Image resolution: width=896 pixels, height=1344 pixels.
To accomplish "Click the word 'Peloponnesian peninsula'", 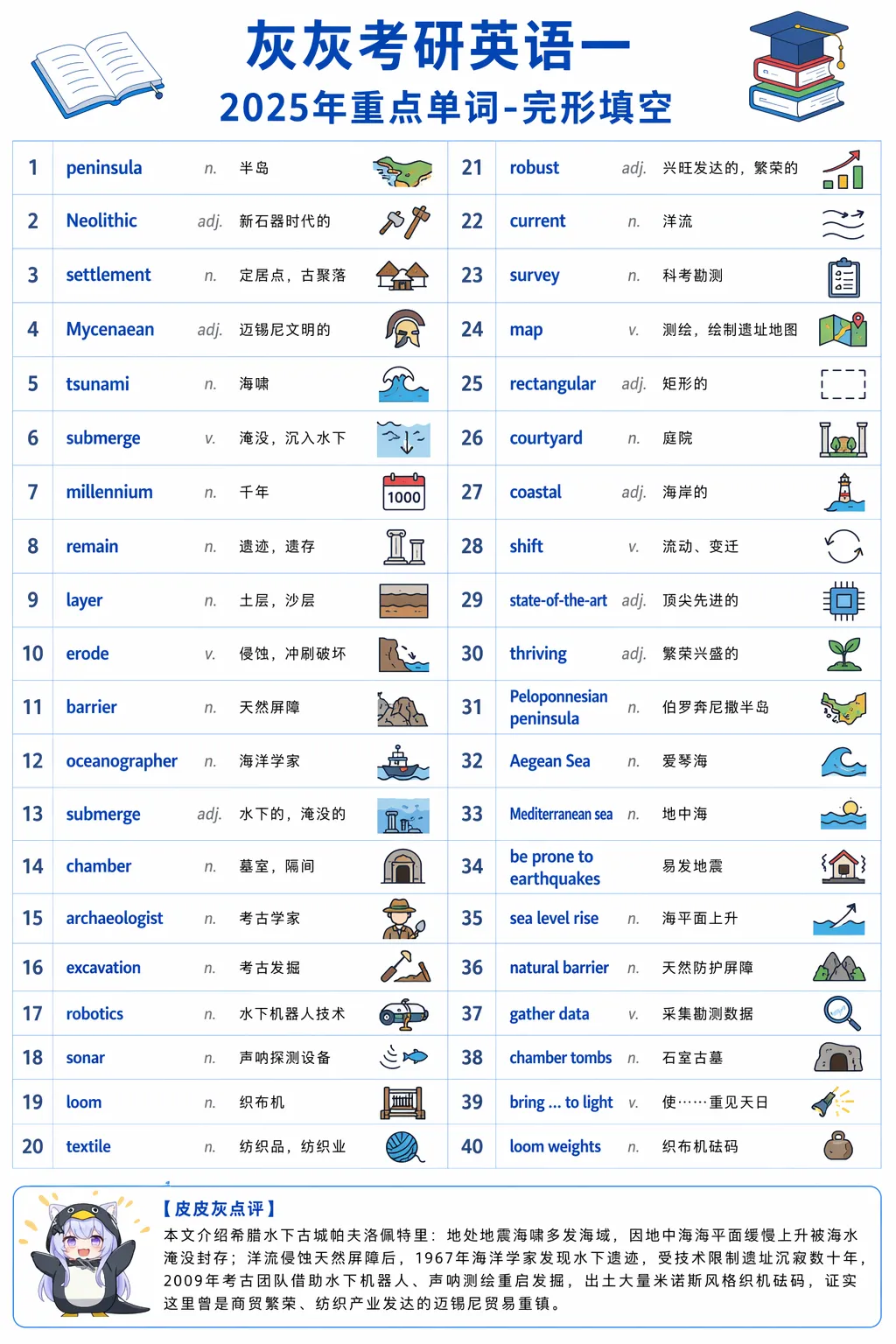I will (558, 708).
